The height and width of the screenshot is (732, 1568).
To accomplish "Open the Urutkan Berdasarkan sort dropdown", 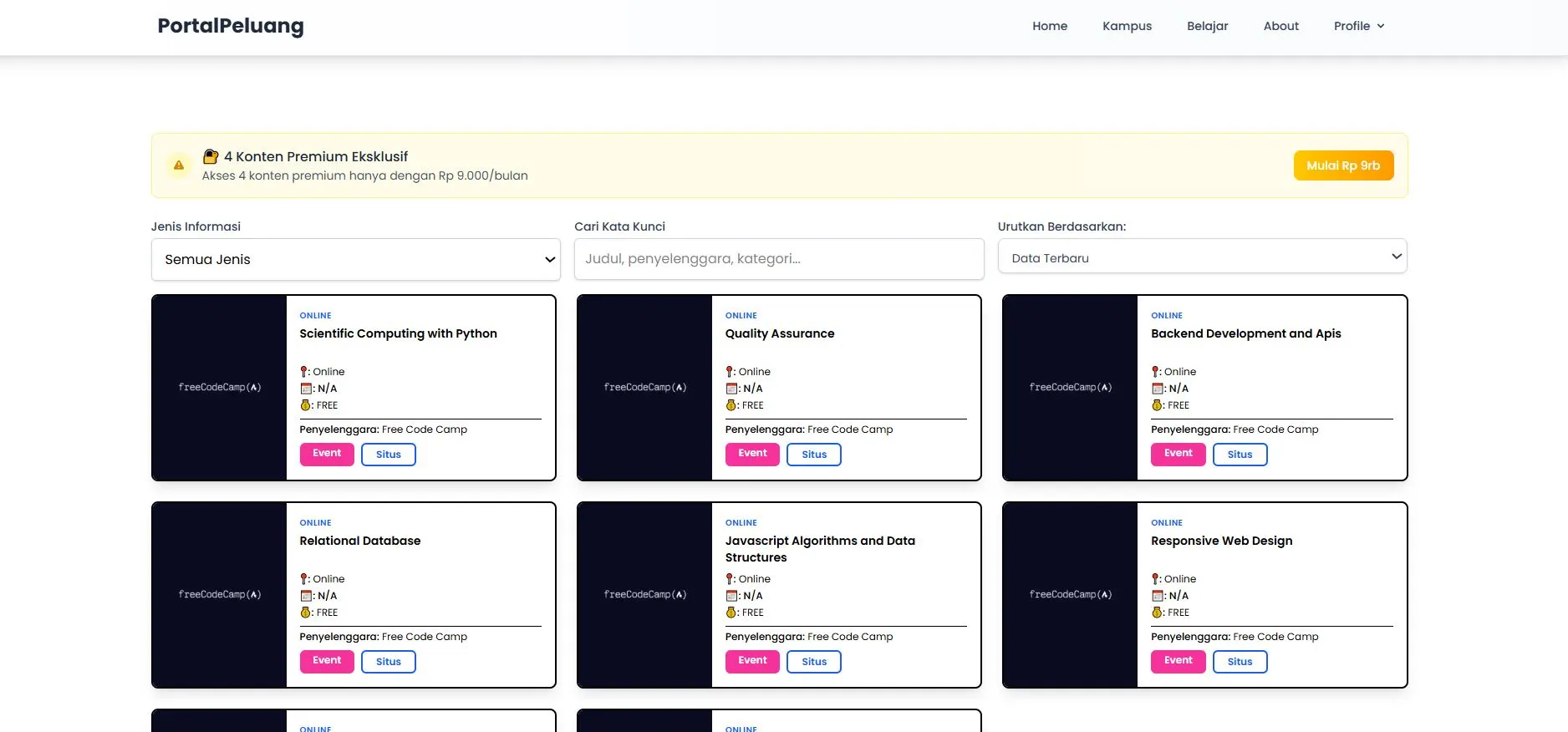I will point(1202,257).
